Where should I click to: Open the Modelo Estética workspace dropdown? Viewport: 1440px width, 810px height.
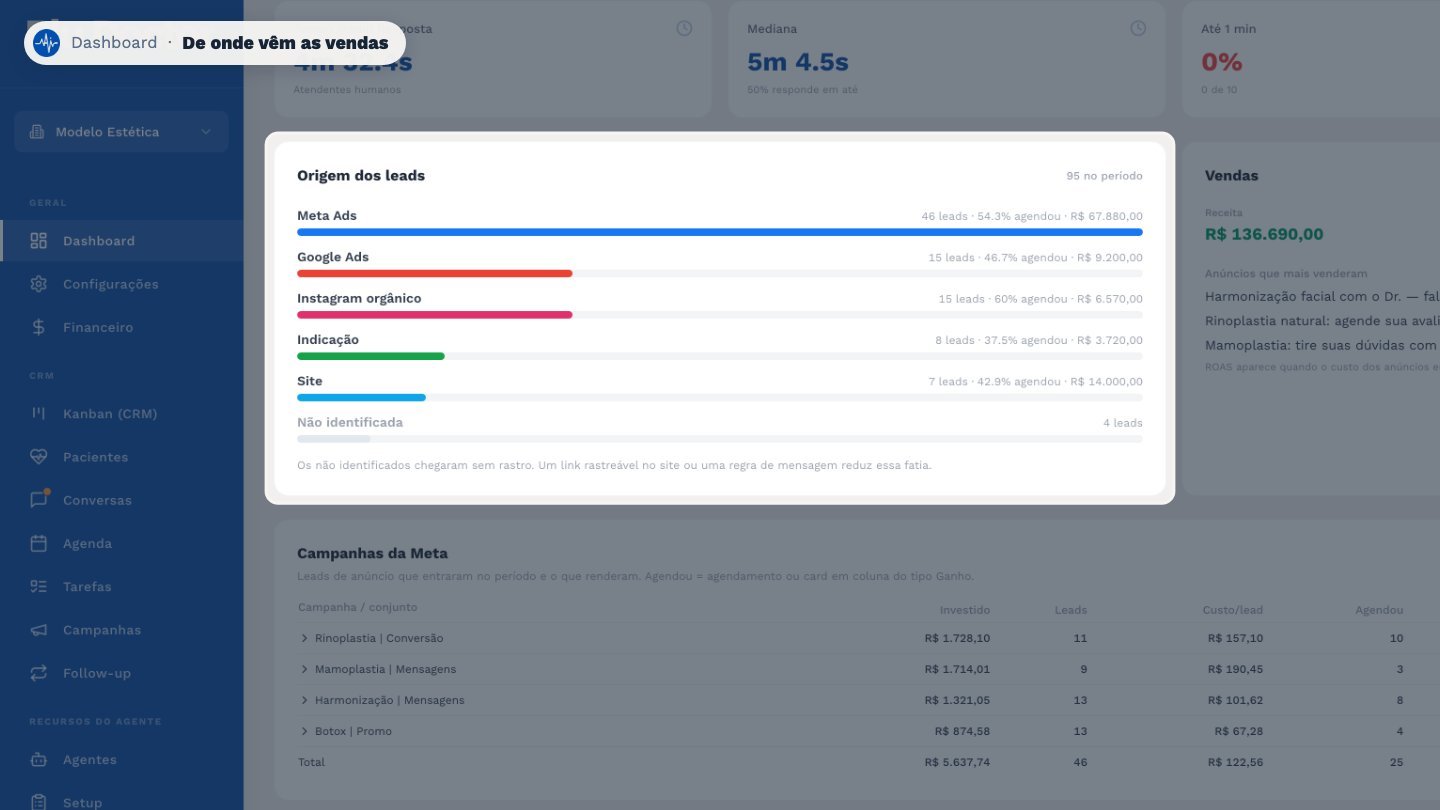point(121,132)
